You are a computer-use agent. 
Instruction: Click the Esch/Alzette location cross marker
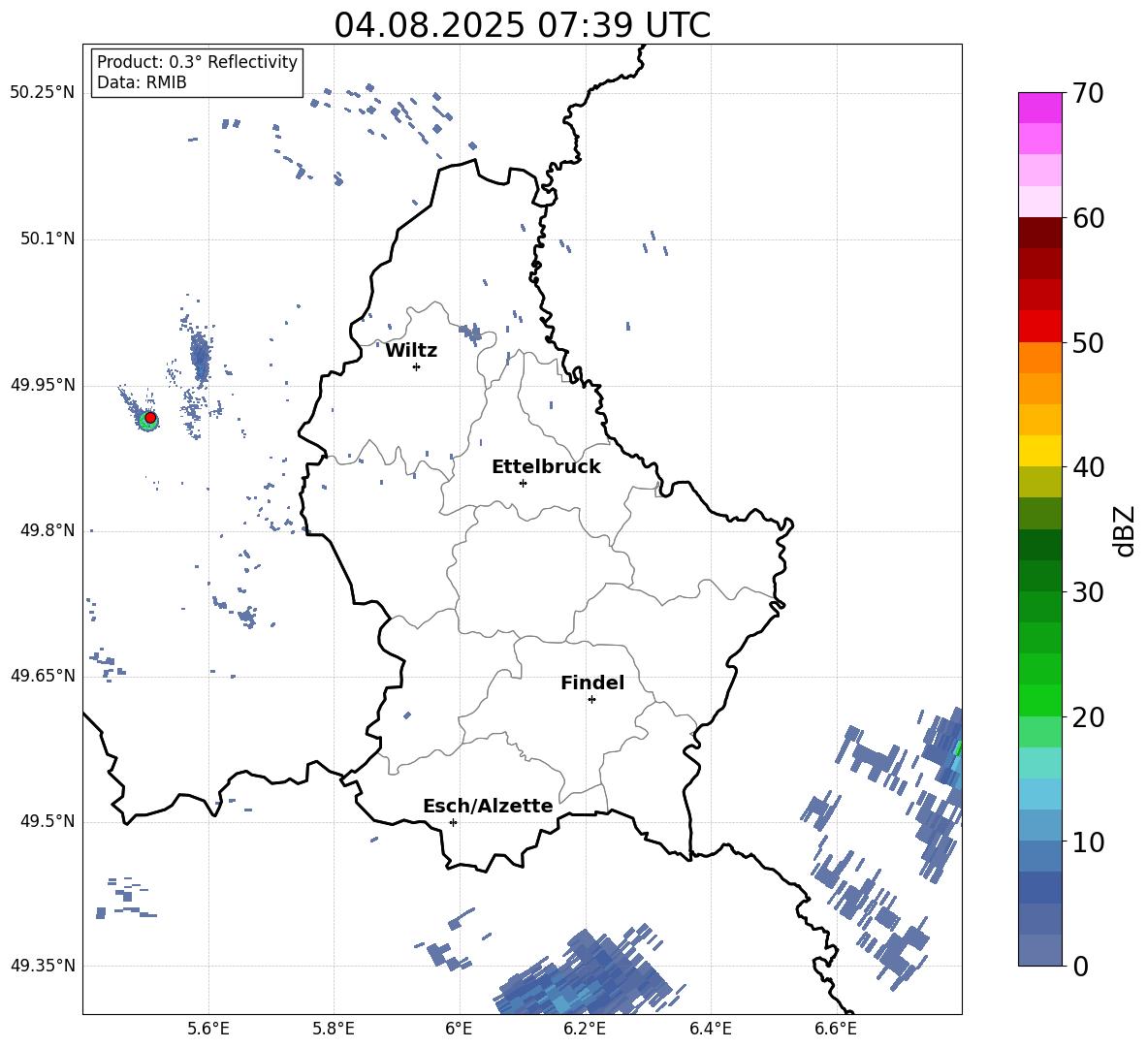click(x=453, y=822)
